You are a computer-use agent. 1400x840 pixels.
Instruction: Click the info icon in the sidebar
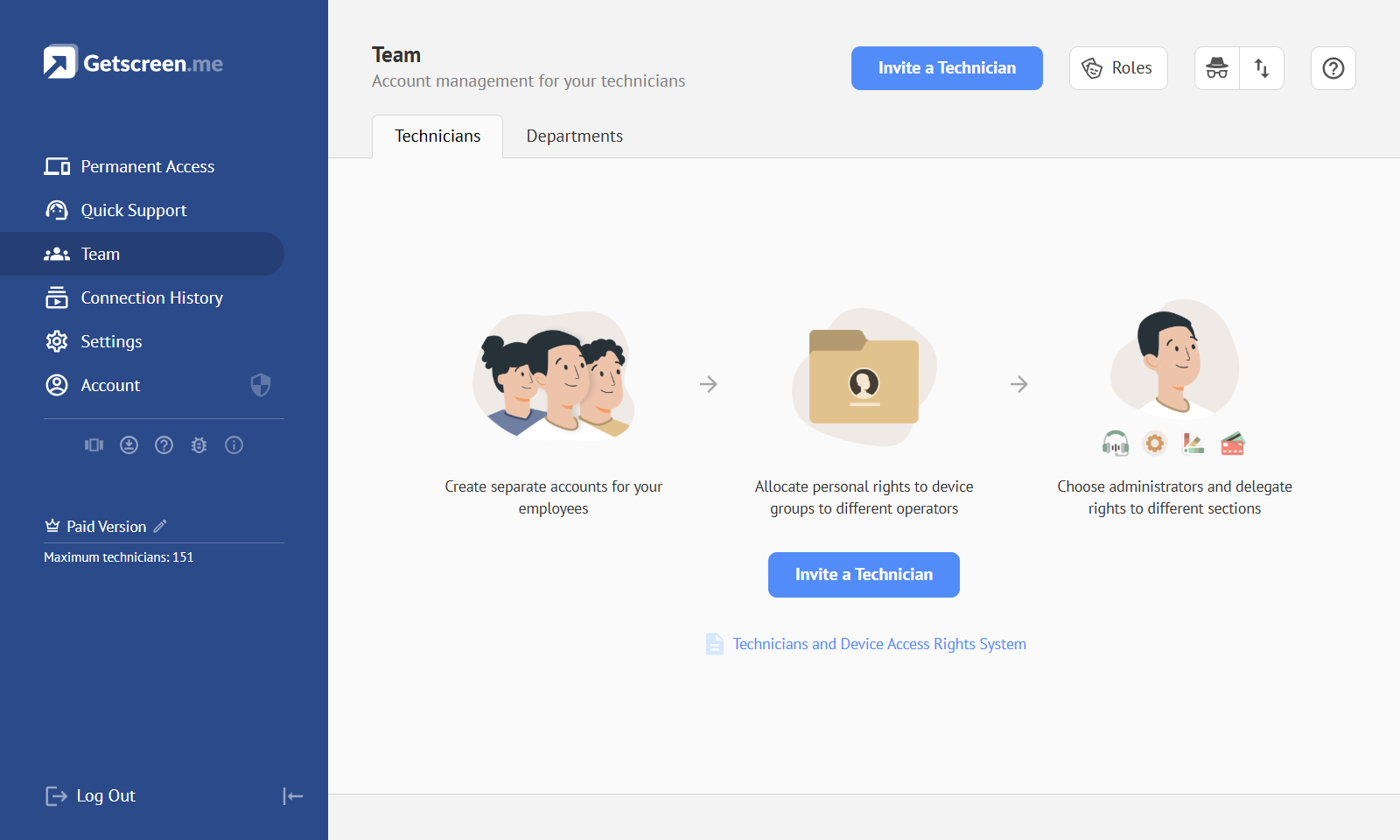point(234,445)
